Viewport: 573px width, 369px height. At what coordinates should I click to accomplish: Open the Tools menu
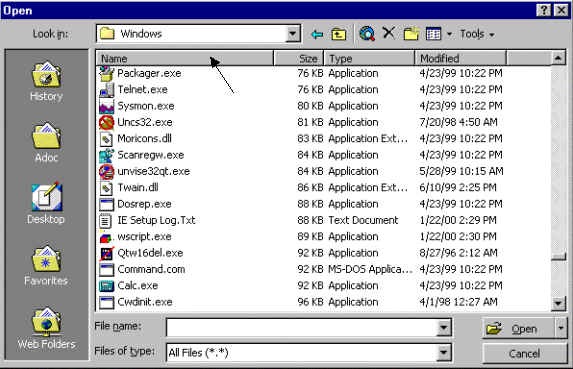(477, 34)
